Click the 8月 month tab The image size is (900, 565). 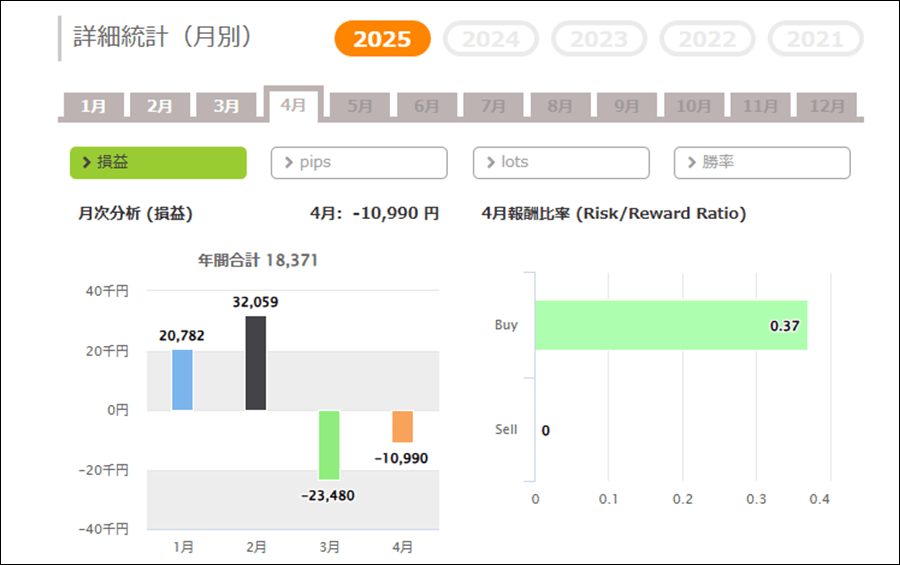pos(560,105)
